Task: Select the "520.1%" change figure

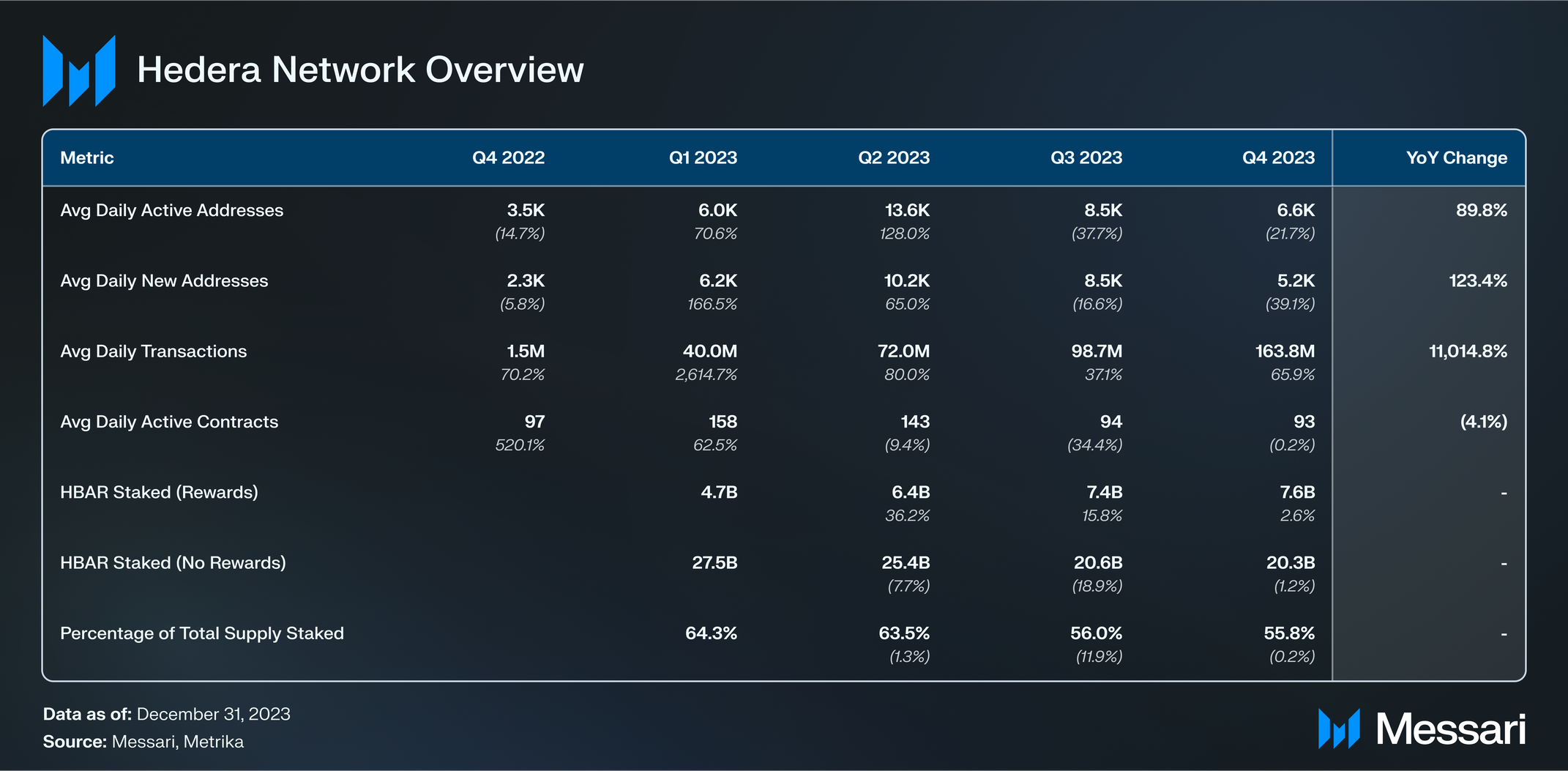Action: (520, 445)
